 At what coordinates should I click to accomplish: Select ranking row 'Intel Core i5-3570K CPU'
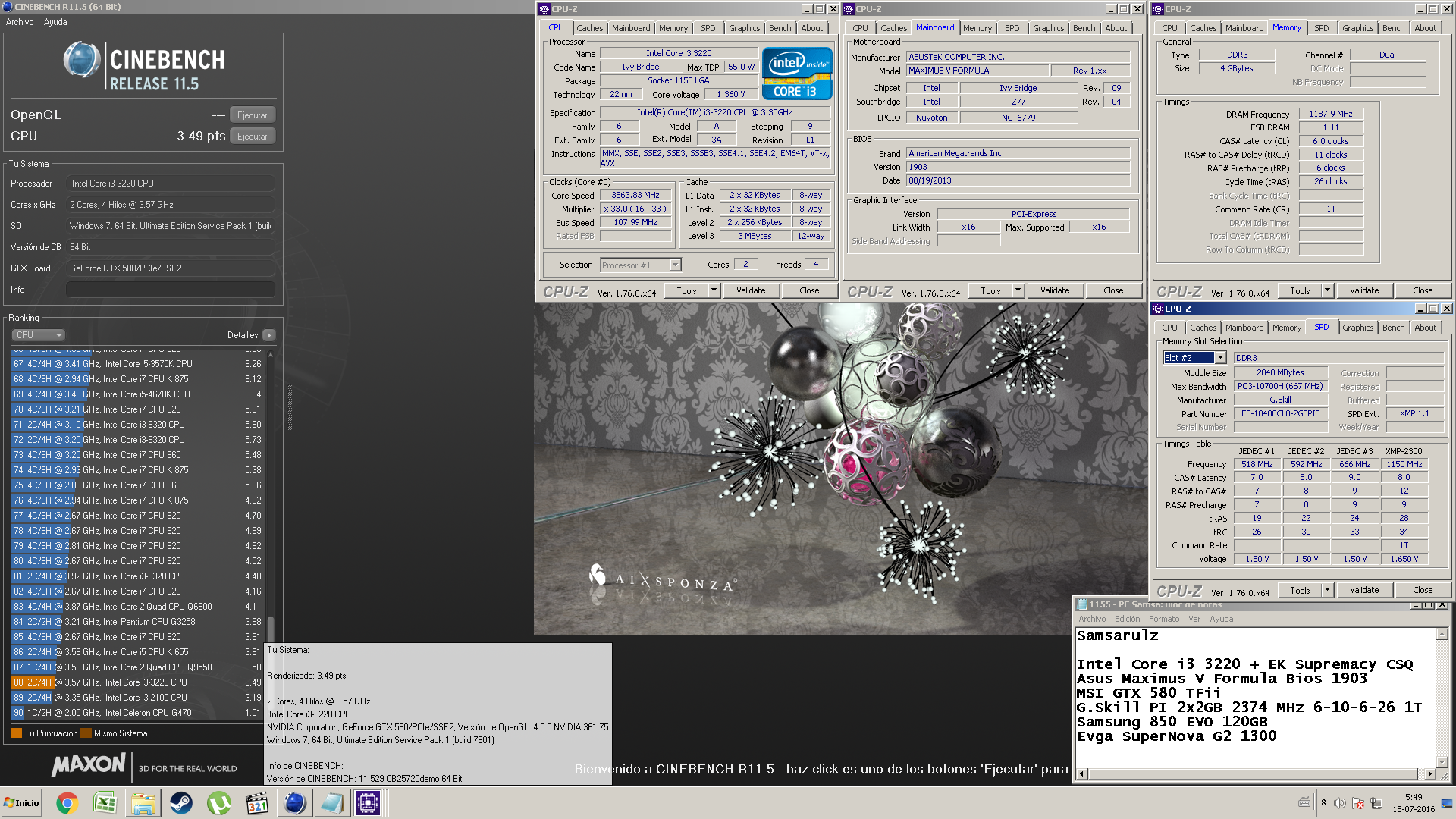(136, 364)
